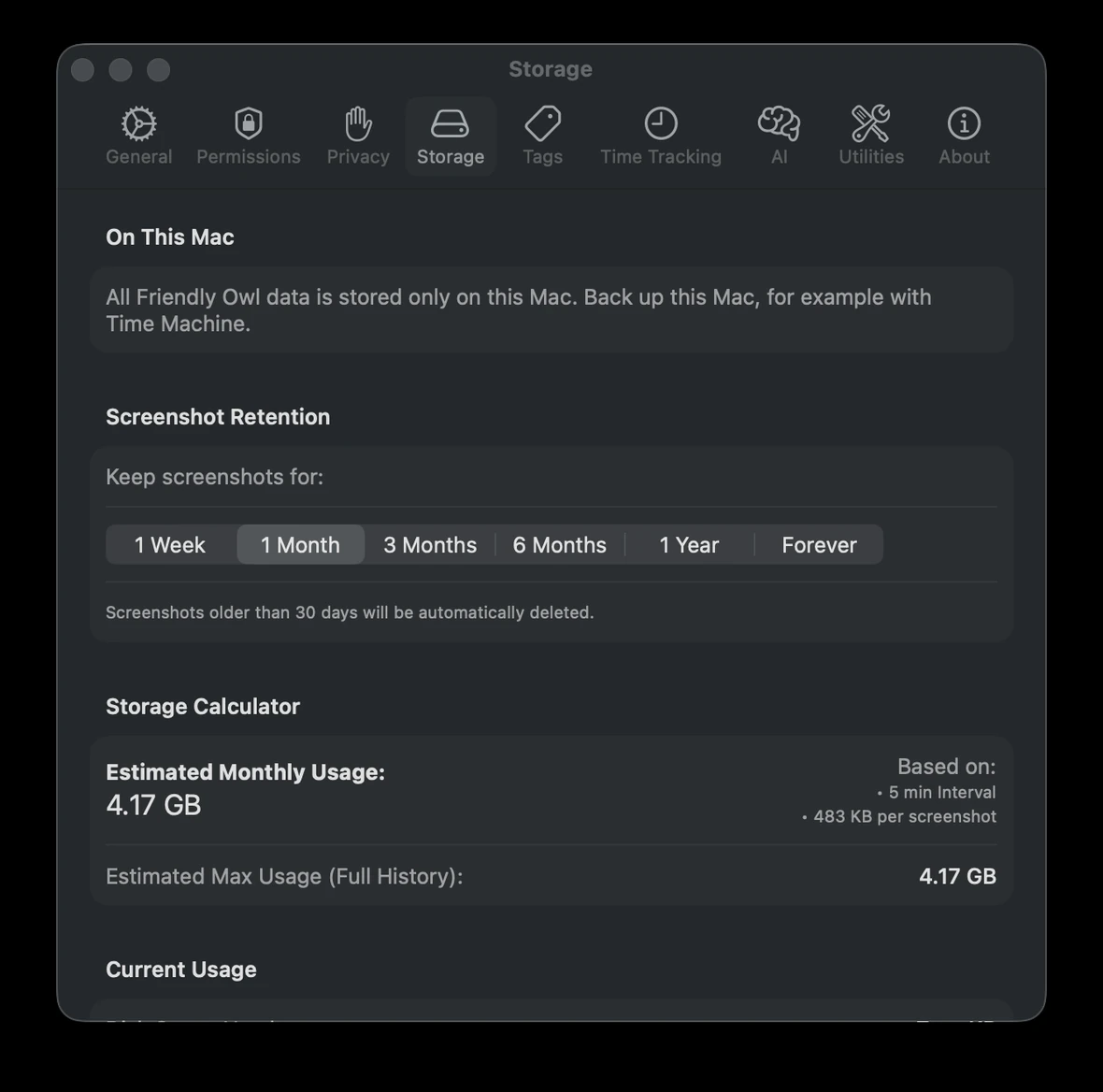Click the "Storage" window title
This screenshot has height=1092, width=1103.
(550, 69)
